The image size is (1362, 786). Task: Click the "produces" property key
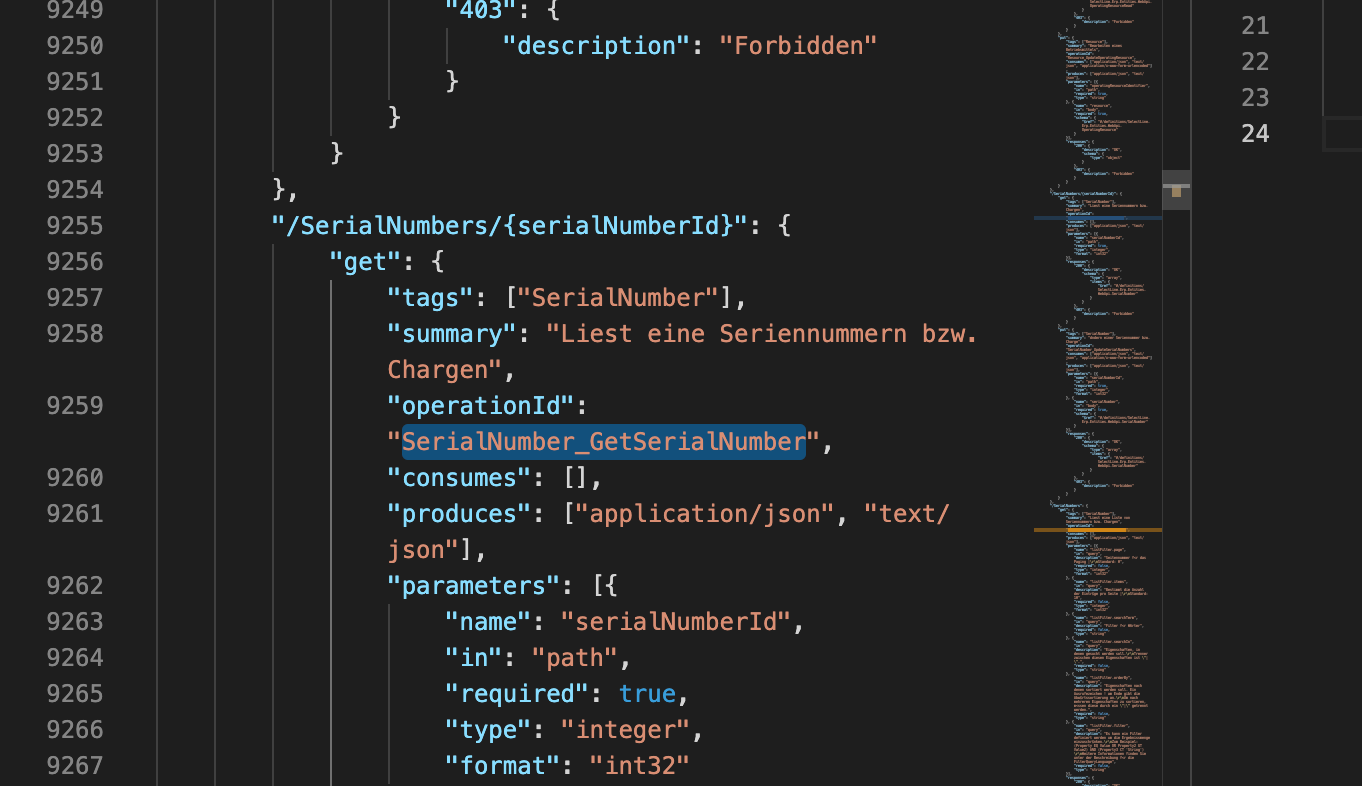458,513
